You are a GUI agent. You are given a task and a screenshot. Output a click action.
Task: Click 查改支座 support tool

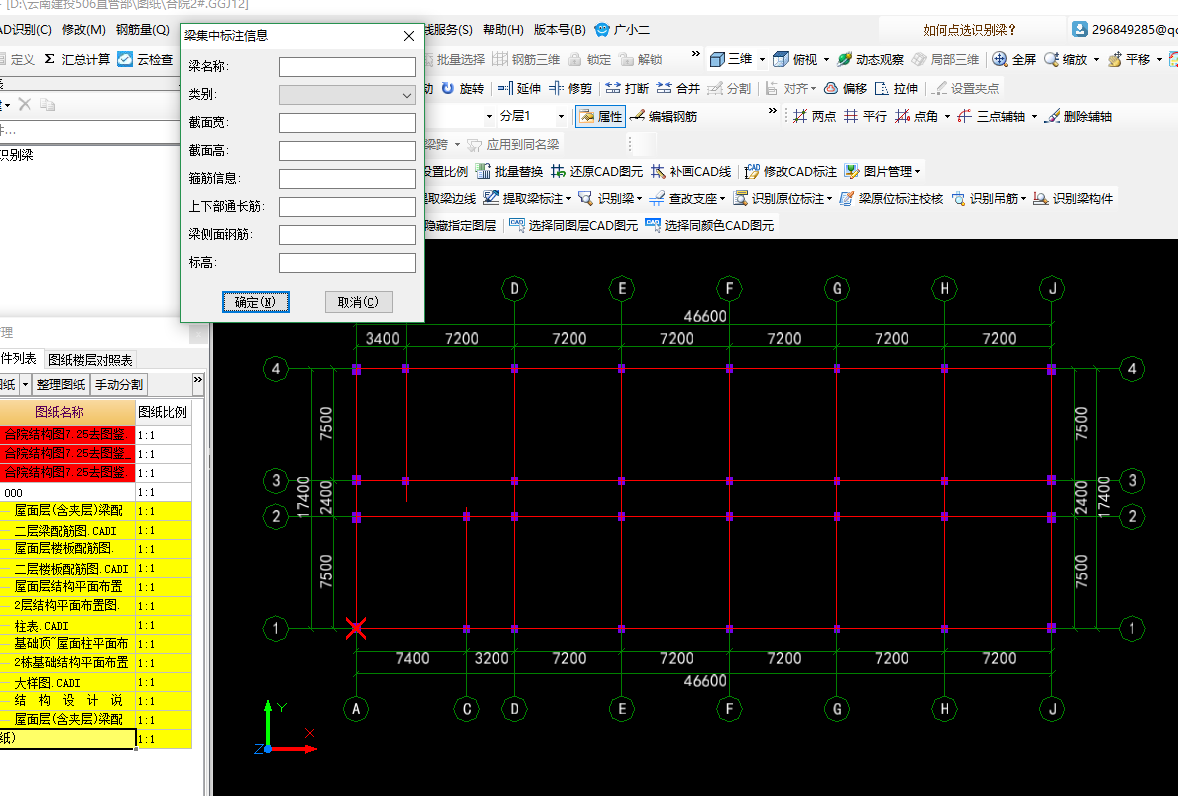687,198
